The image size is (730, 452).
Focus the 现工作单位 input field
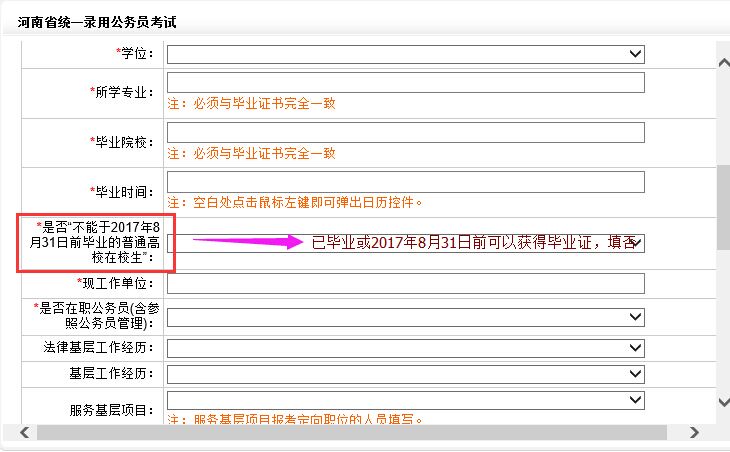(x=405, y=283)
